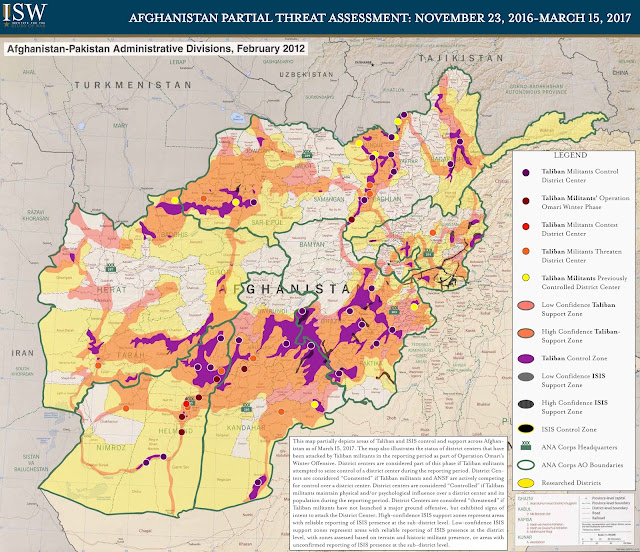
Task: Click the purple Taliban Control Zone swatch
Action: [526, 359]
